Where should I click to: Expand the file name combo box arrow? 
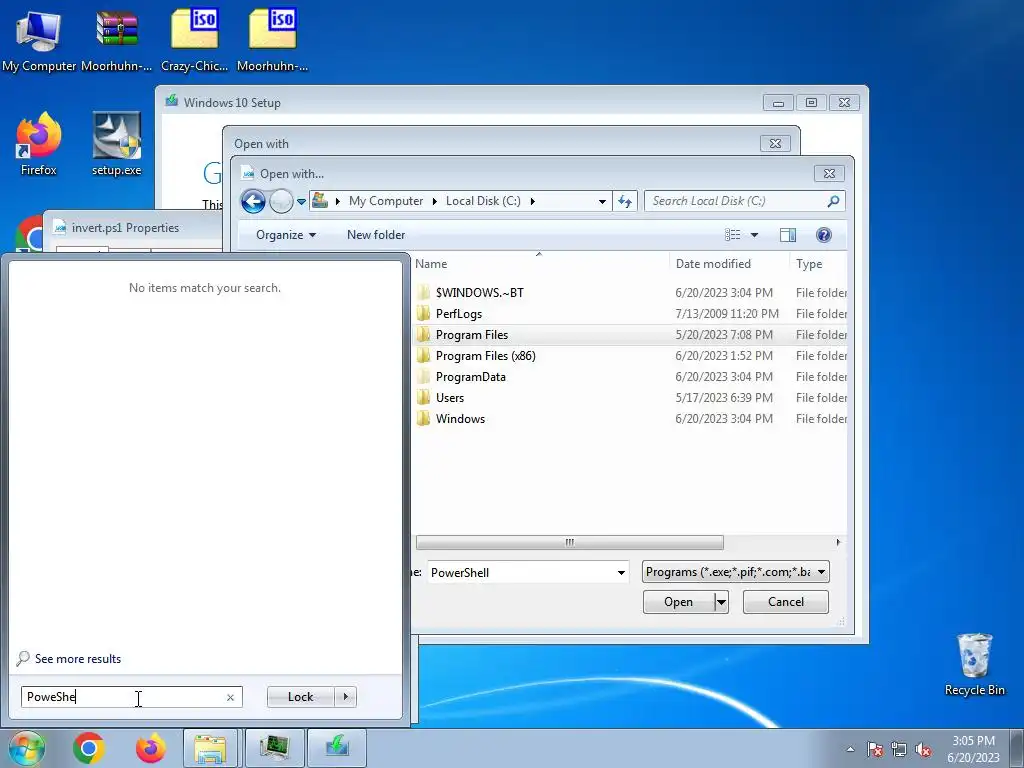click(x=620, y=573)
